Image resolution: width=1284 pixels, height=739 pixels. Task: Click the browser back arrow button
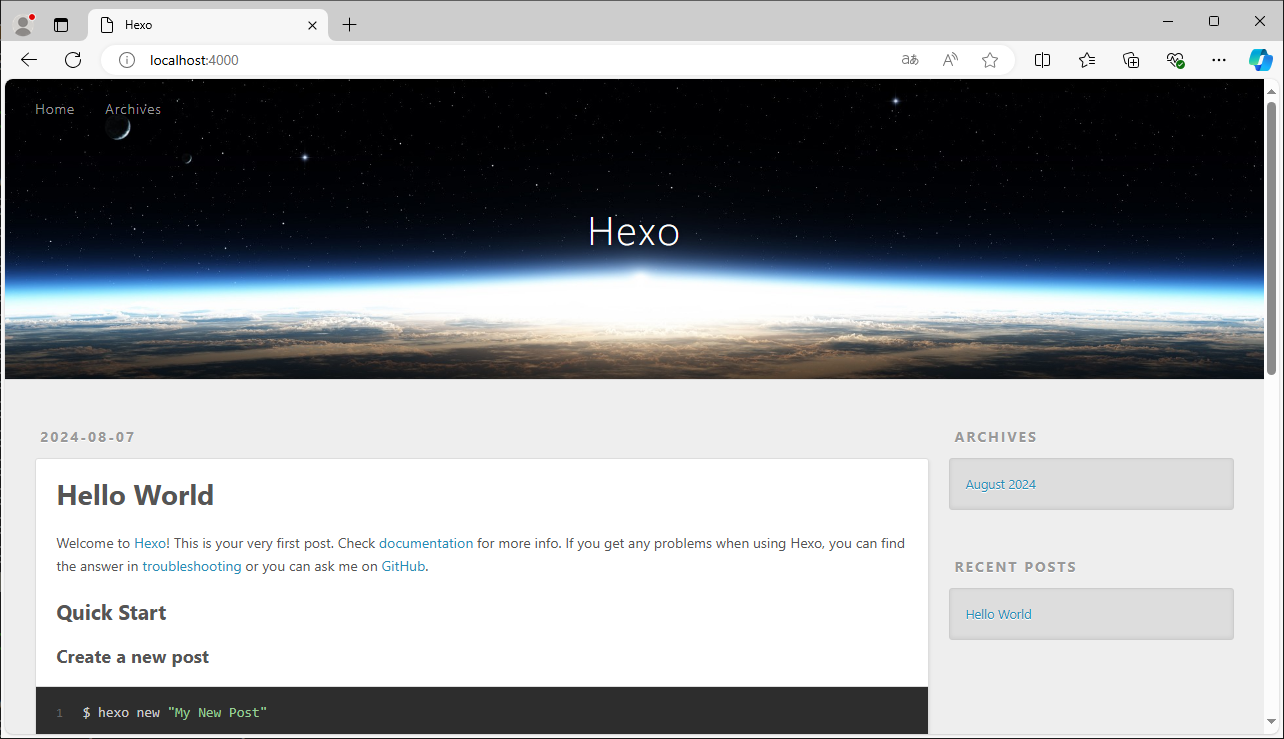(29, 60)
